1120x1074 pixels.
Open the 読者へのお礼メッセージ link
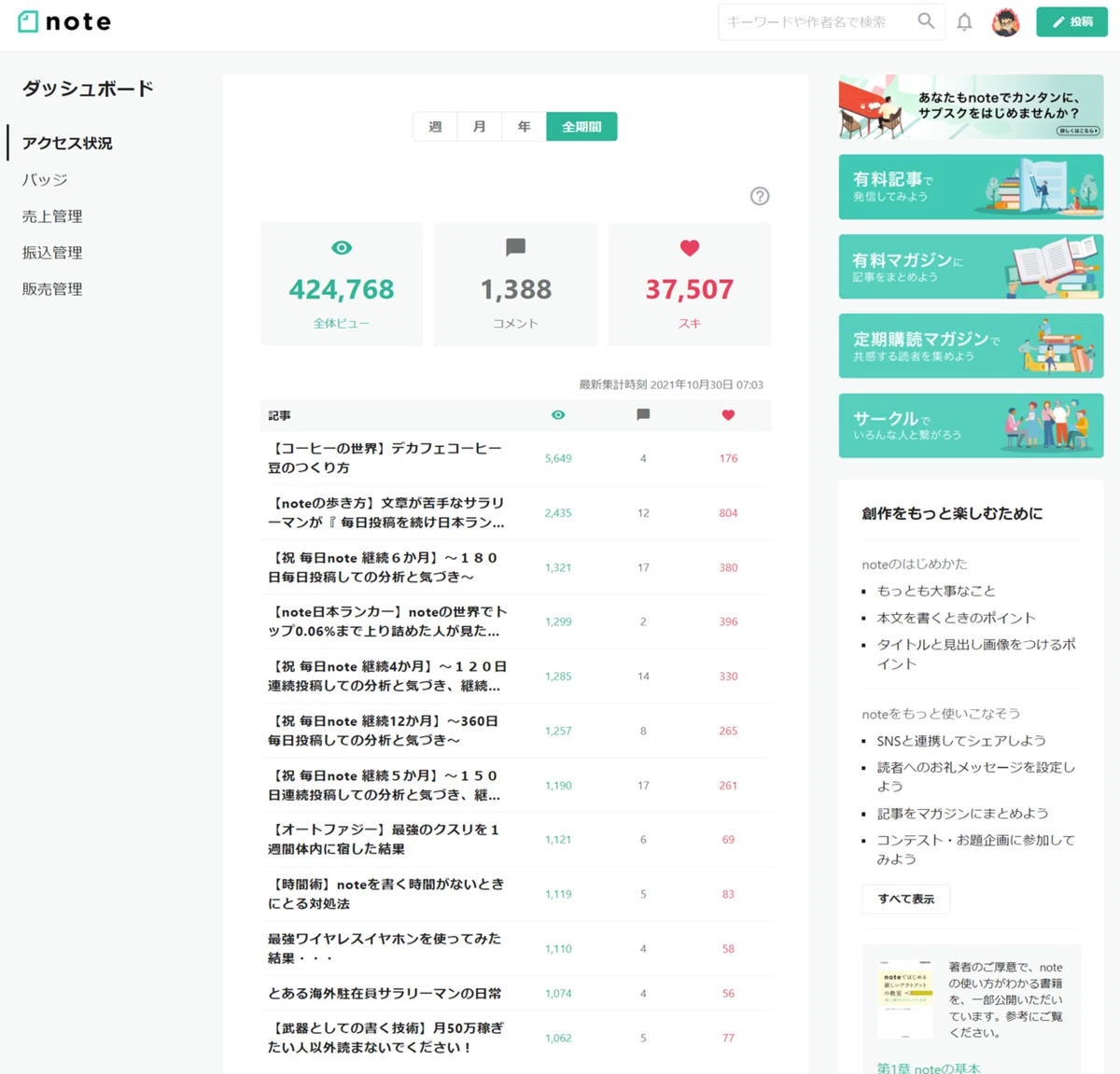[976, 776]
